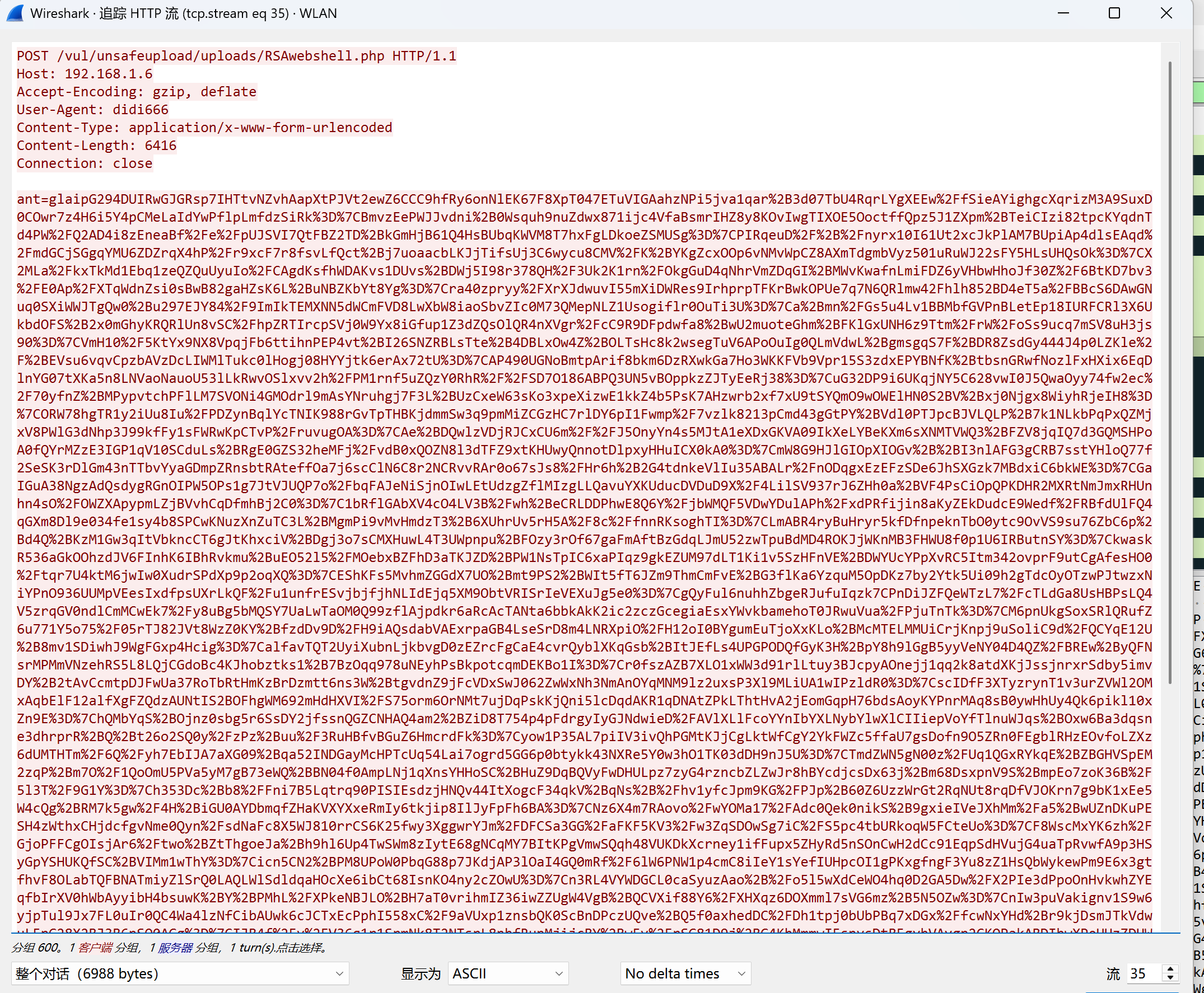Open the No delta times dropdown
This screenshot has width=1204, height=993.
click(685, 973)
